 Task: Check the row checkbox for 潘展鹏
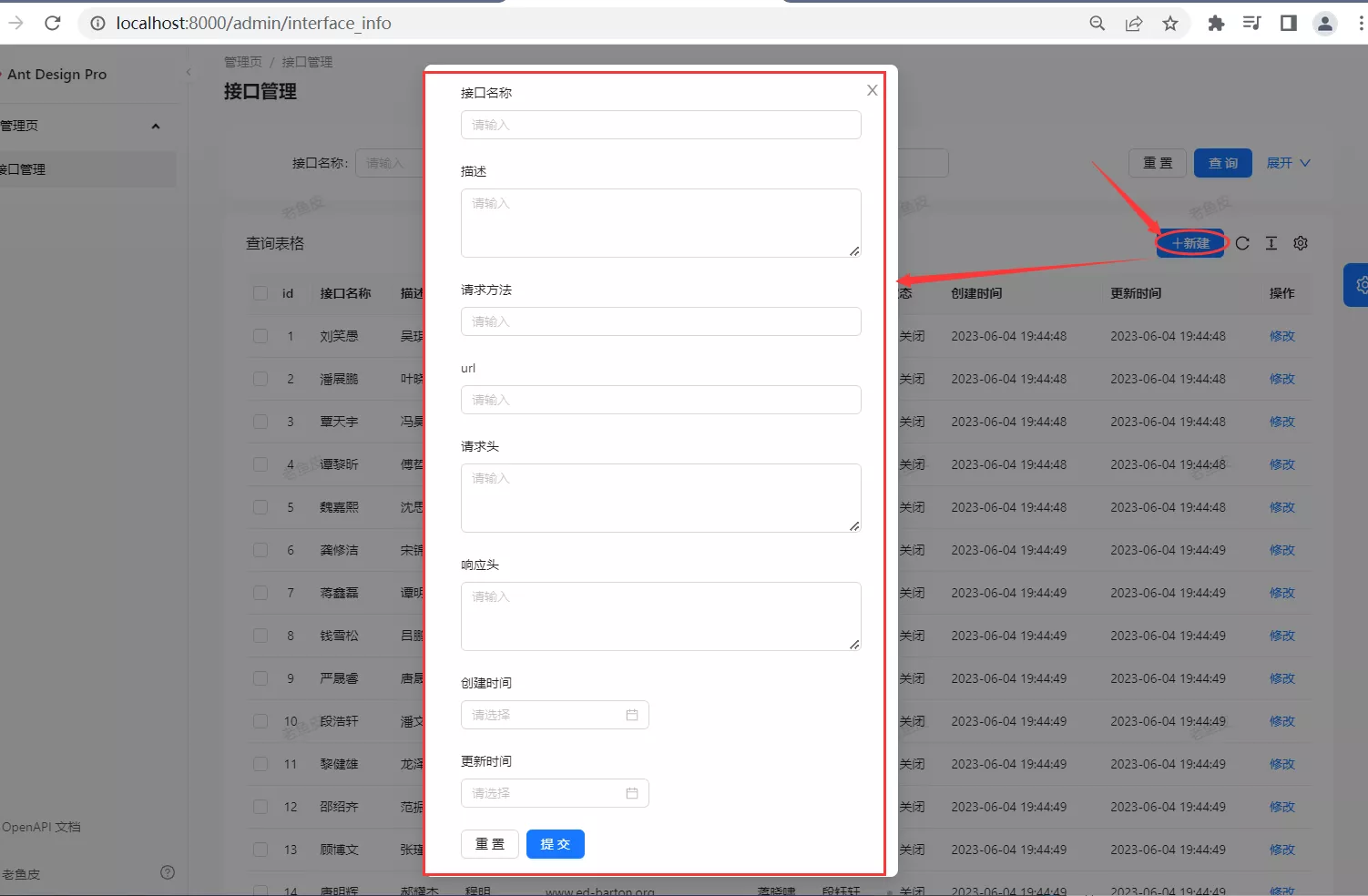point(260,379)
